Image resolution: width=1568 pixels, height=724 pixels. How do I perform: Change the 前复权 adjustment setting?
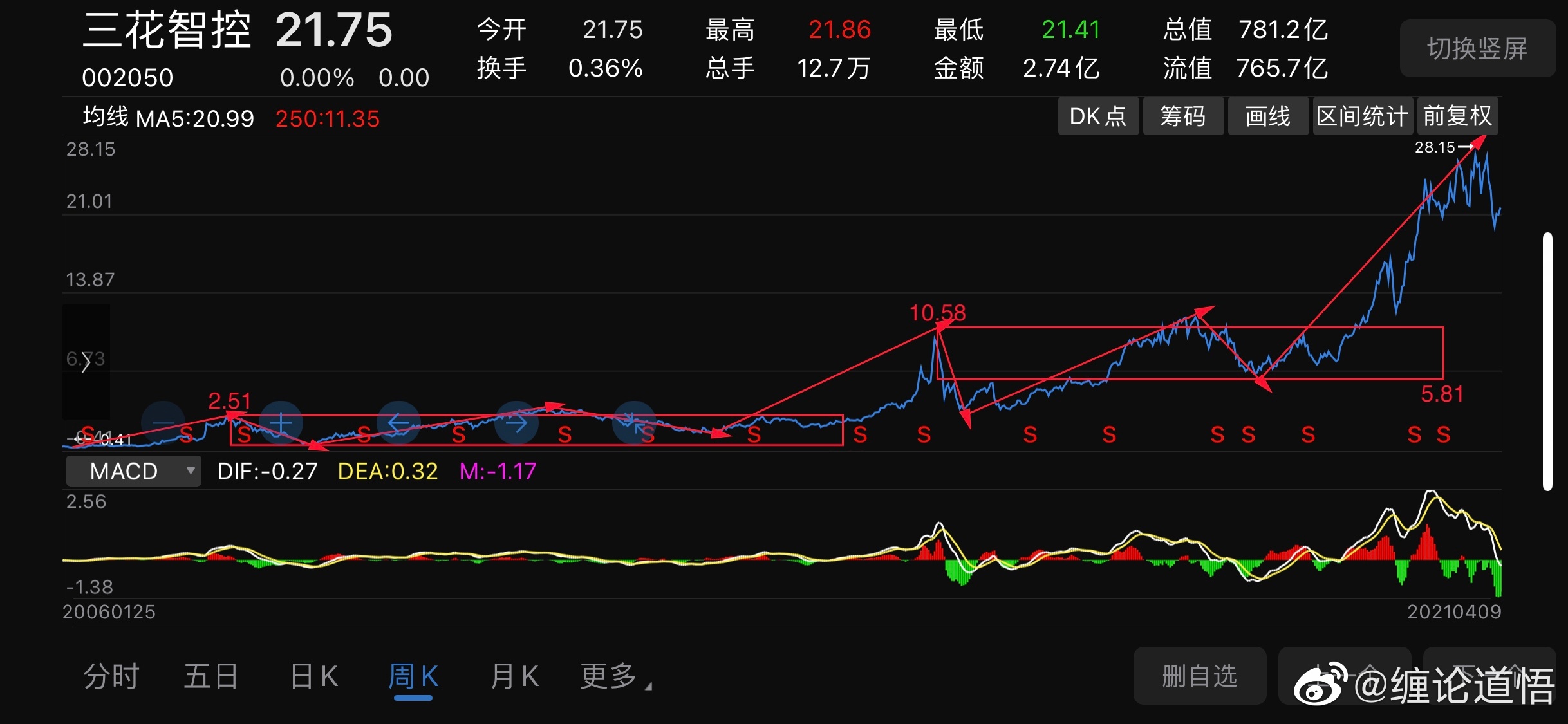click(1457, 116)
